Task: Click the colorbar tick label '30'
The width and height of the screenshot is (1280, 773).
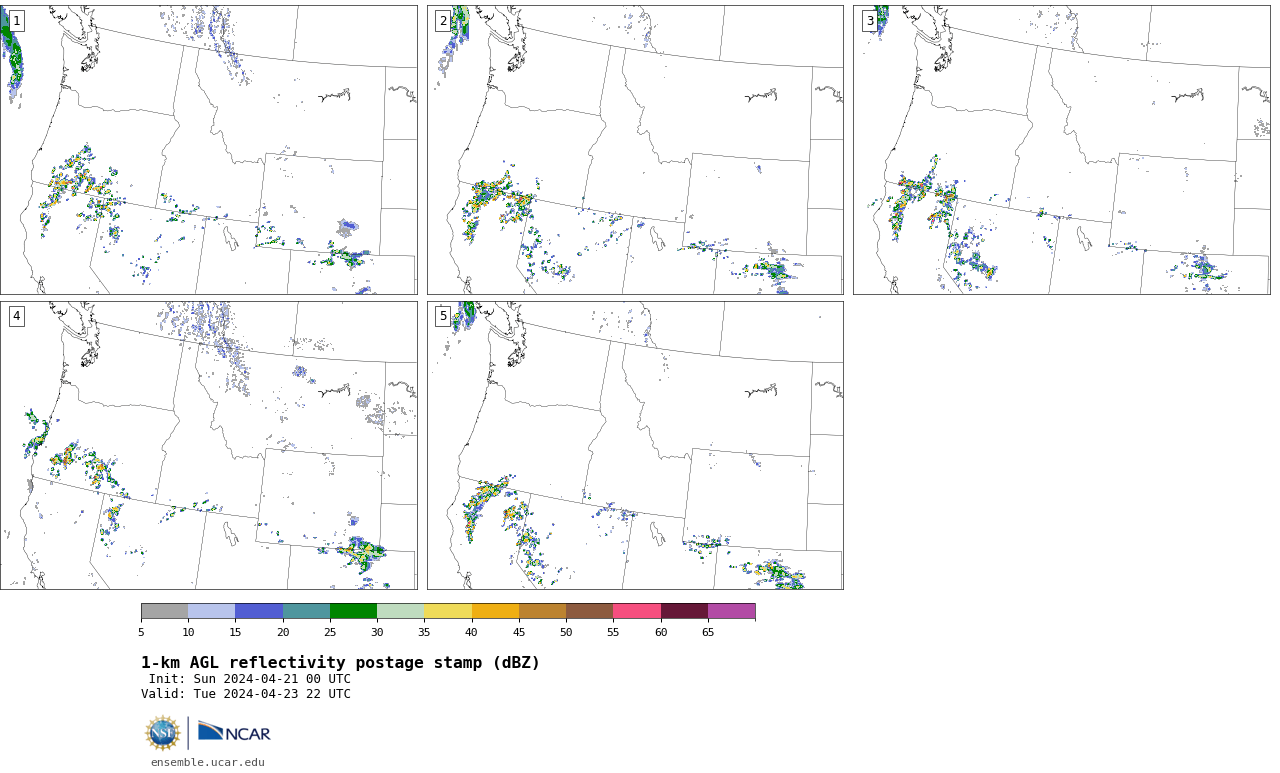Action: [x=377, y=632]
